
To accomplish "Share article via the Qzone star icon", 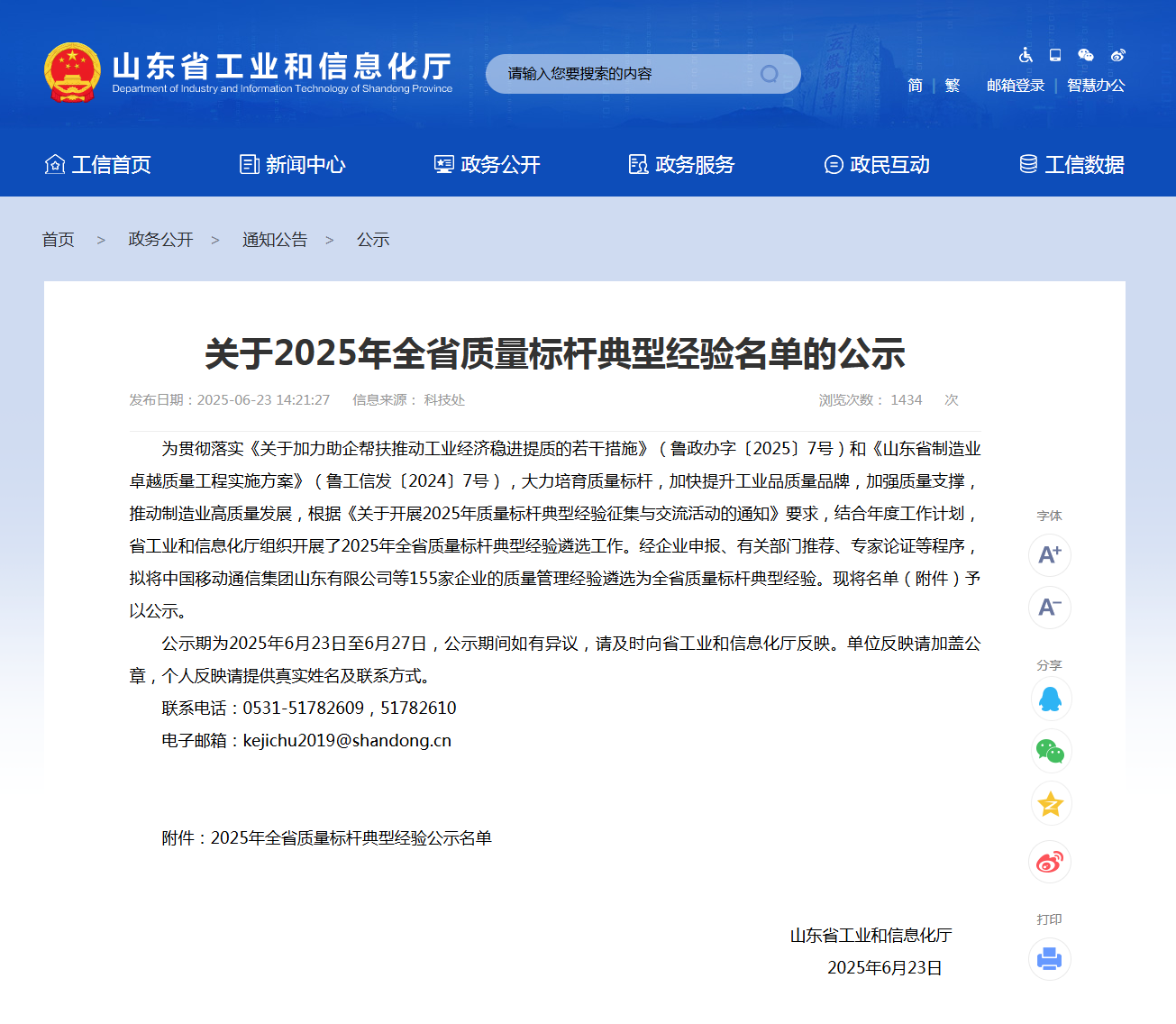I will click(1049, 803).
